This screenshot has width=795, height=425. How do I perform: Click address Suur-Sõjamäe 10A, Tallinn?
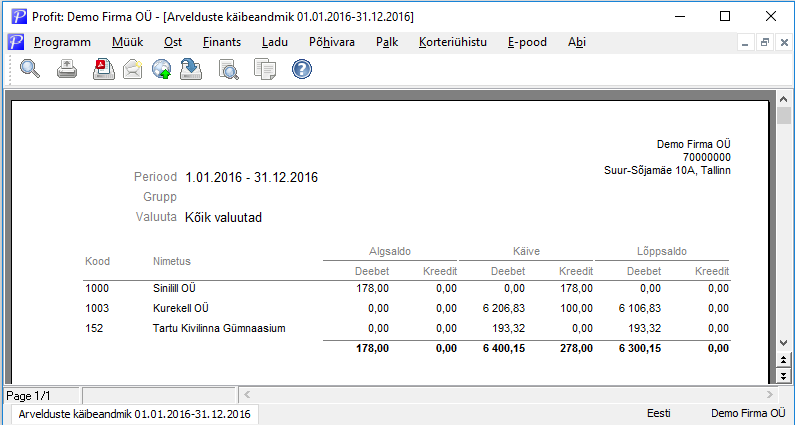pos(667,170)
